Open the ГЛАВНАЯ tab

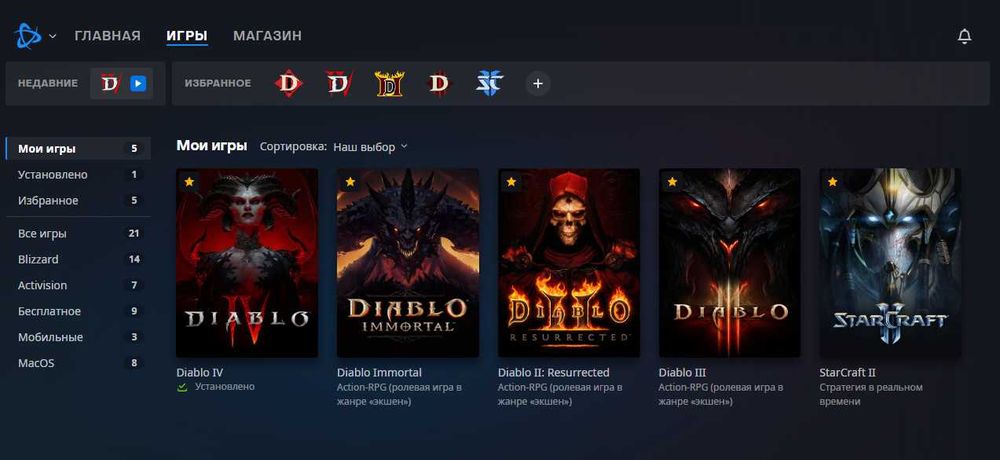(x=107, y=36)
